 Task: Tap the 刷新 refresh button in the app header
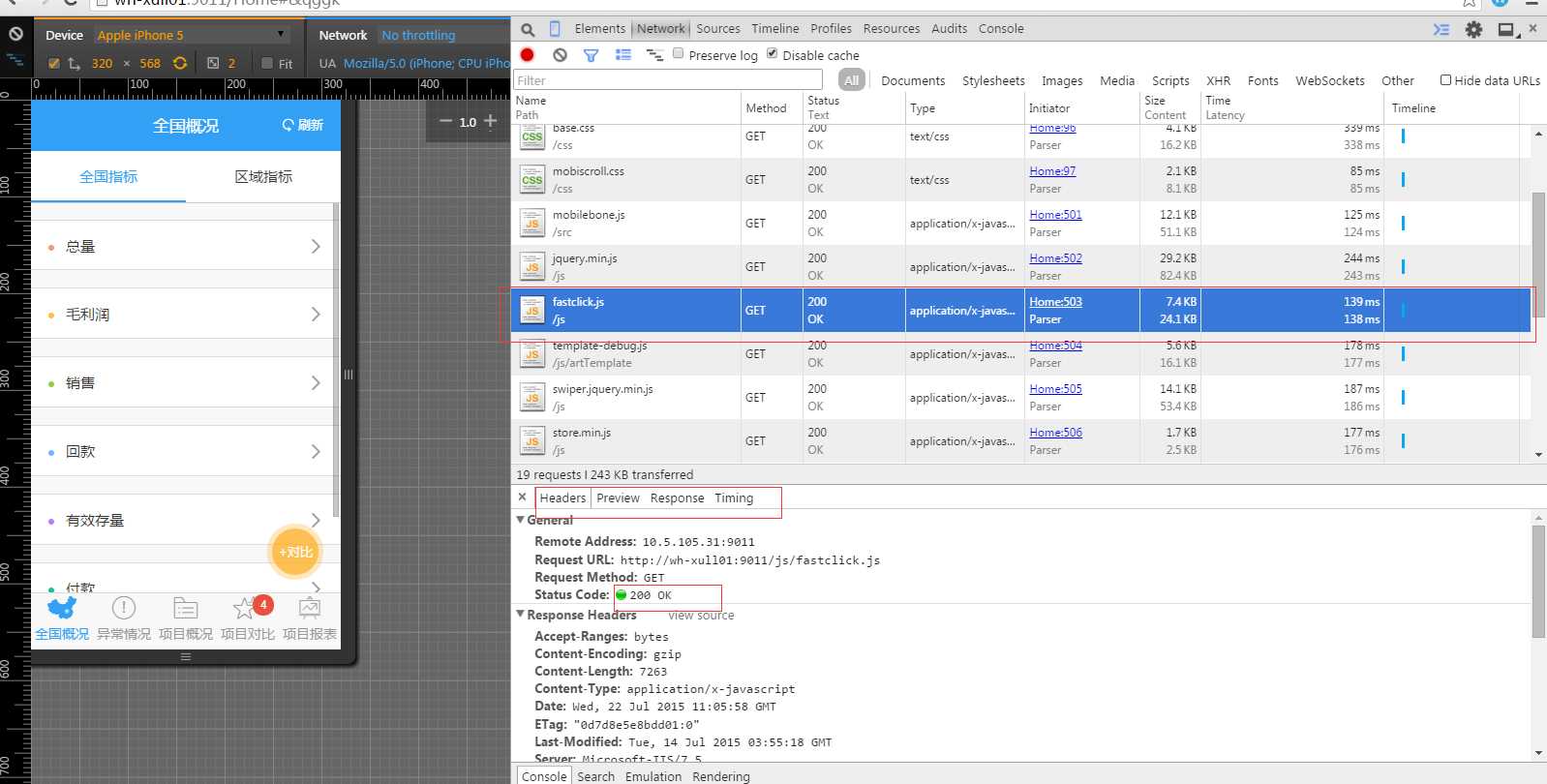[x=303, y=125]
